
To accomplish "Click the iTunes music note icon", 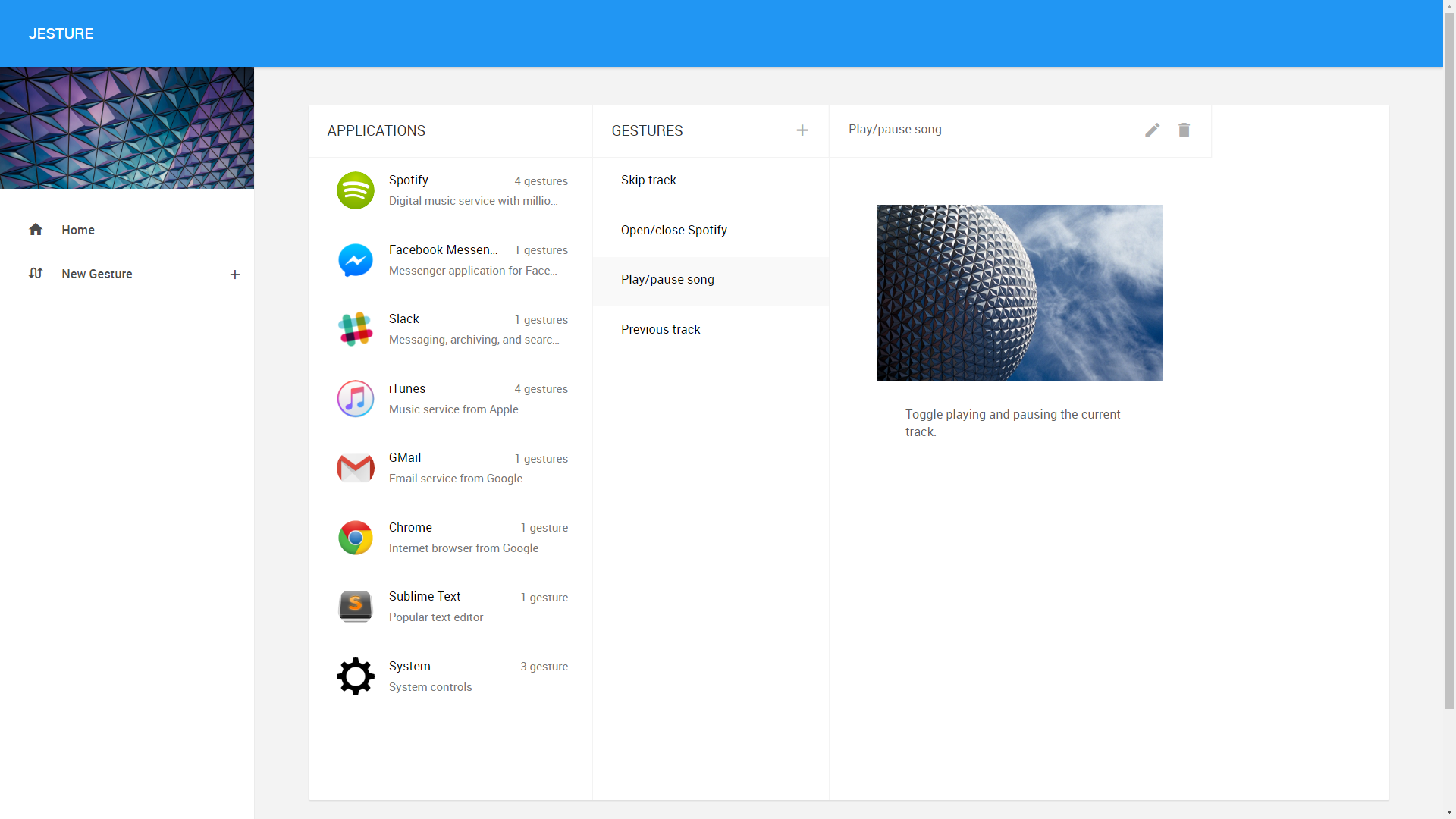I will 355,399.
